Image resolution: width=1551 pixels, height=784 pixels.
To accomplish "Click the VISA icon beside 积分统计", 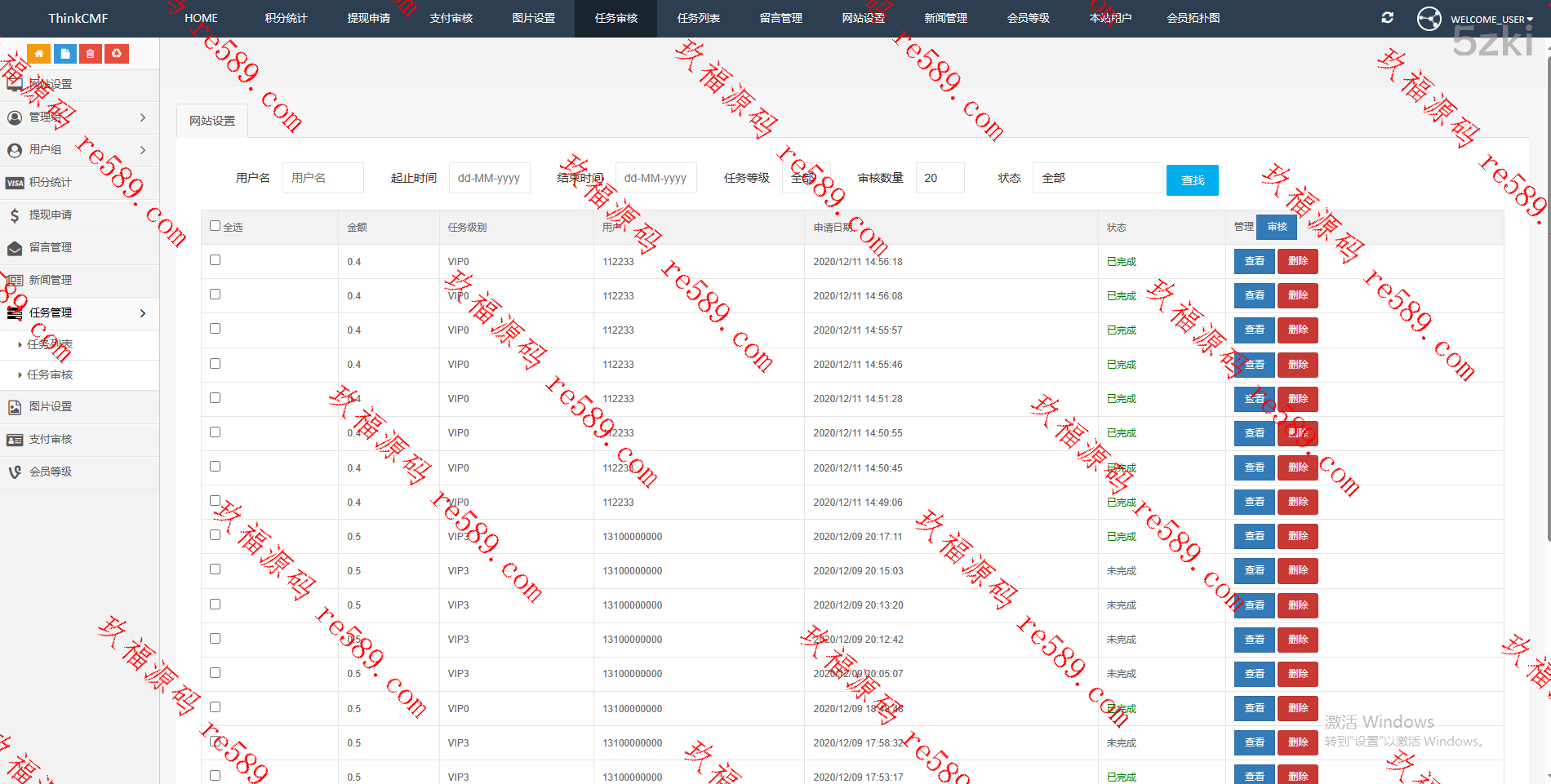I will (x=15, y=183).
